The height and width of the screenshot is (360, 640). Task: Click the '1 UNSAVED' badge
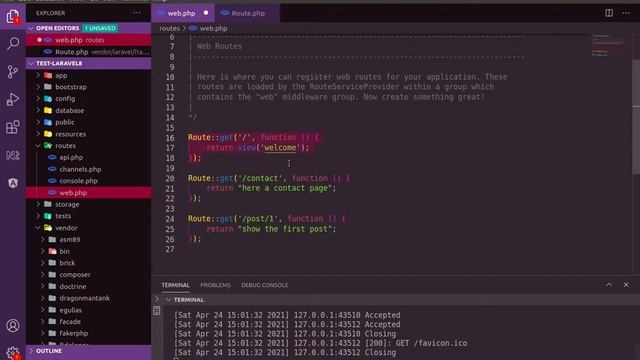[100, 28]
